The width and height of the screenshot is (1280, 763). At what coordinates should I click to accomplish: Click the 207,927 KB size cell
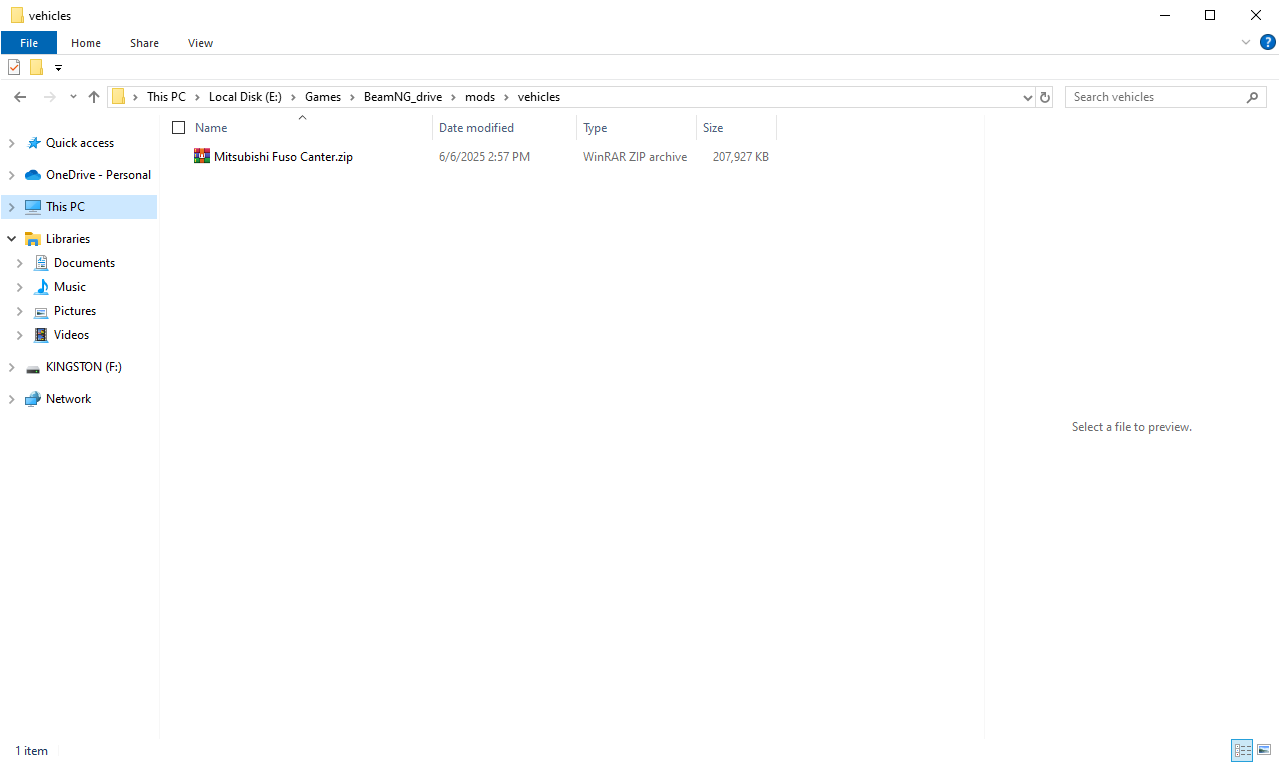pyautogui.click(x=740, y=157)
